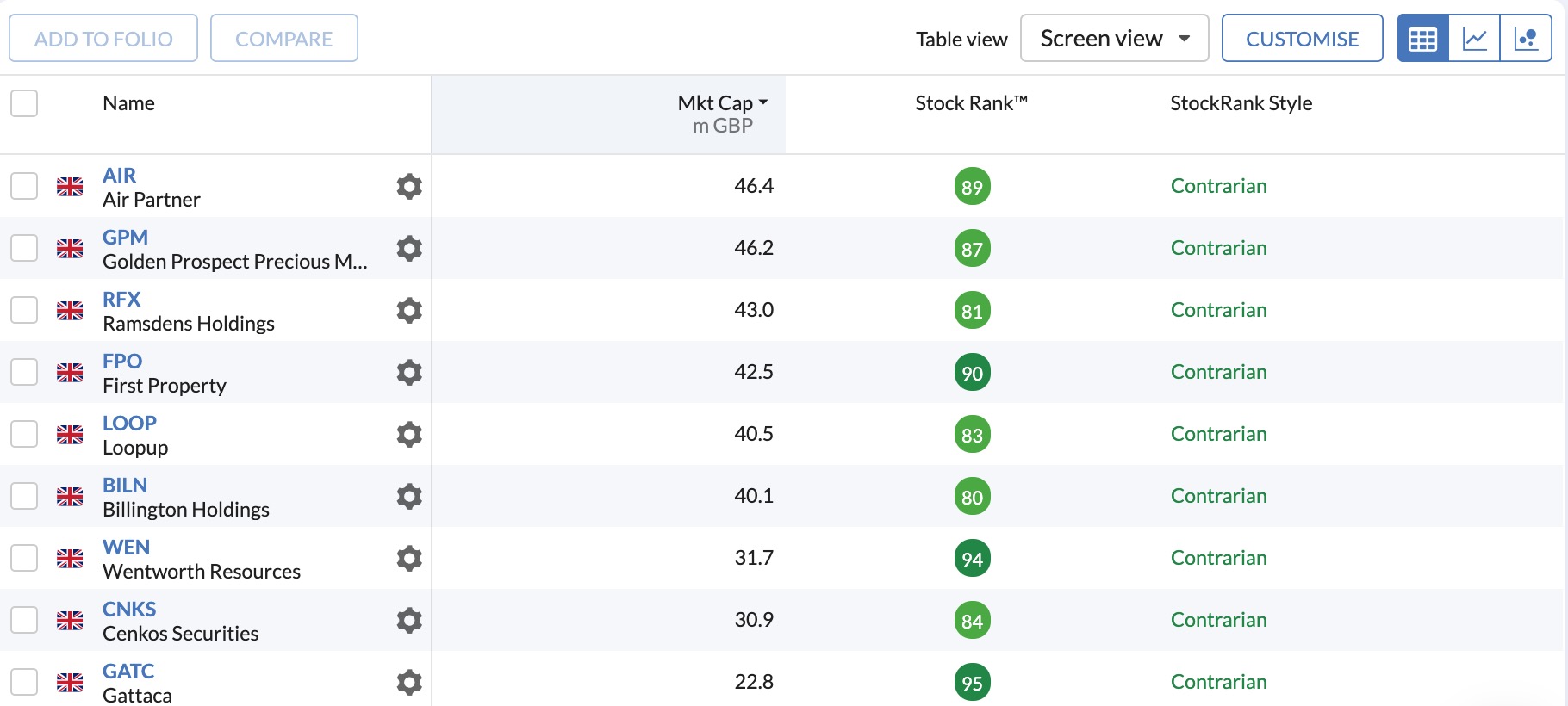Open gear settings for Air Partner
Viewport: 1568px width, 706px height.
pos(409,187)
